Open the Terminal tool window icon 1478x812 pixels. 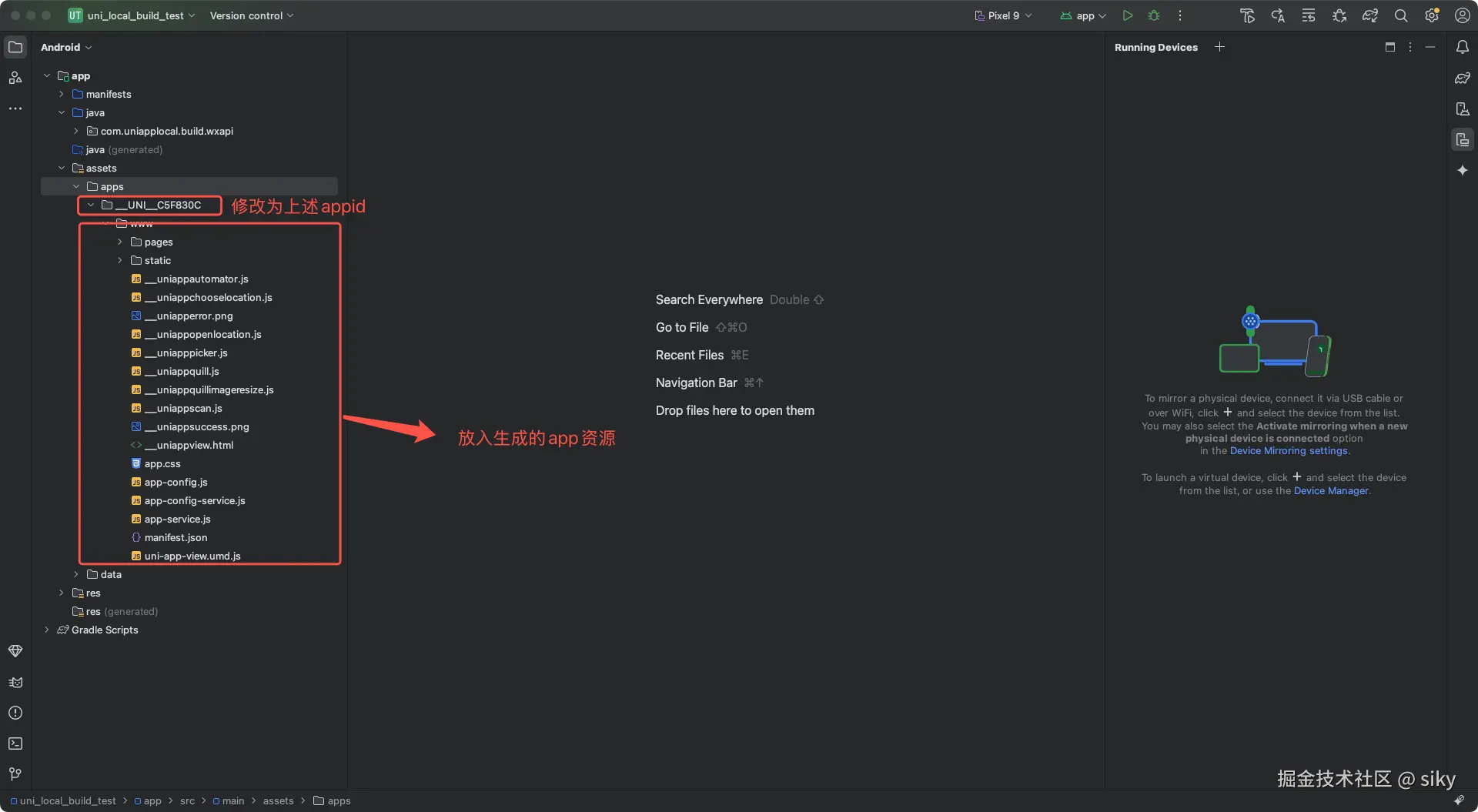point(15,743)
